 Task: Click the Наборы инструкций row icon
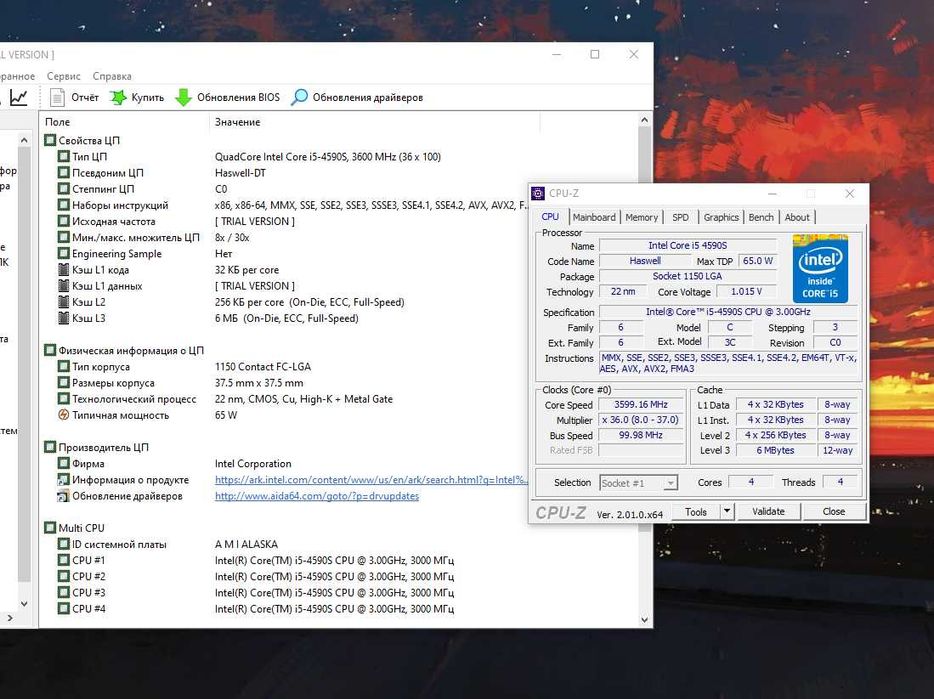coord(64,204)
